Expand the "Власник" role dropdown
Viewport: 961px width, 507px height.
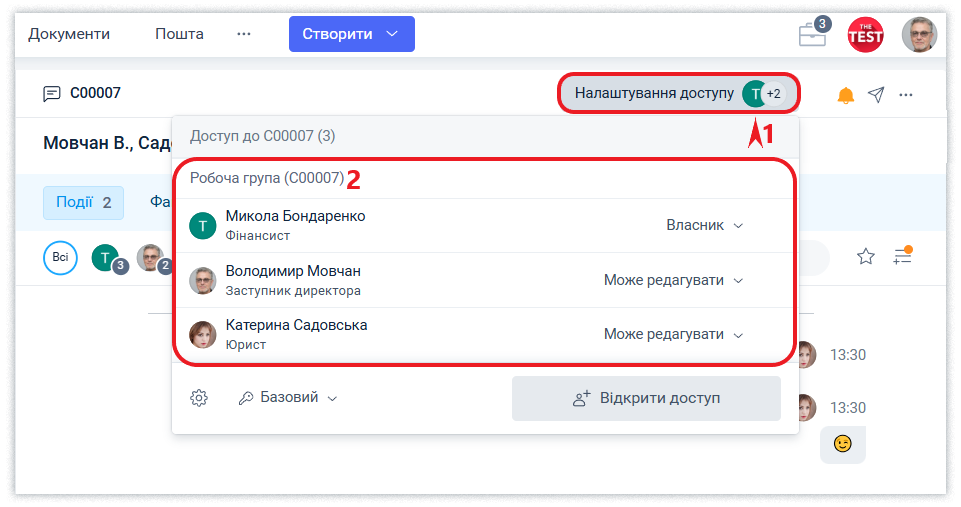click(x=705, y=225)
